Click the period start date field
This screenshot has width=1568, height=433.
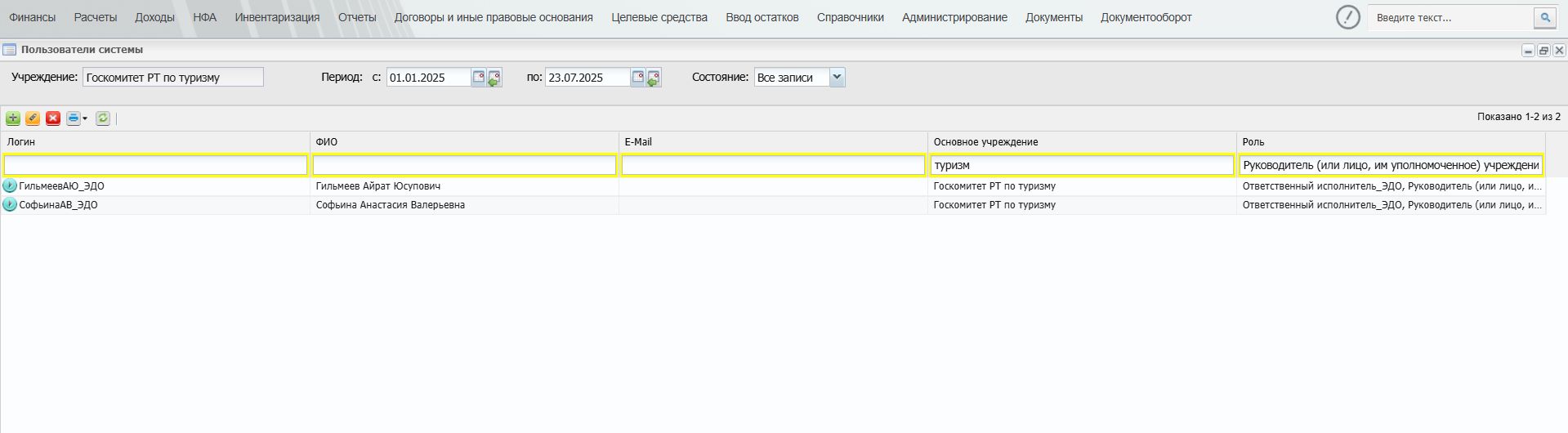pos(429,78)
